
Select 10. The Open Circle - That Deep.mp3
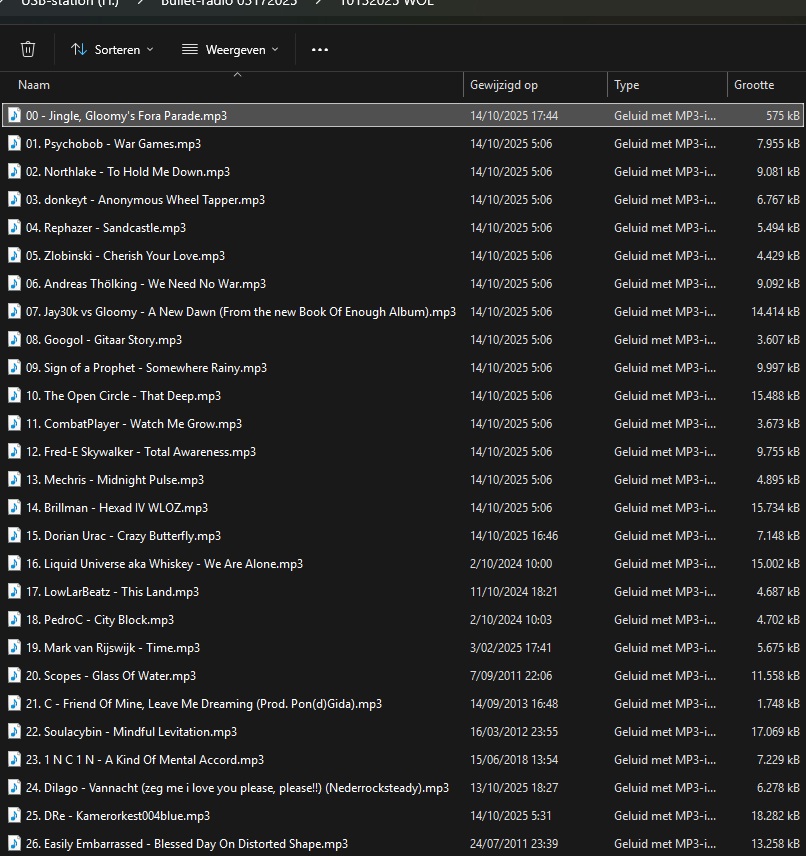tap(123, 396)
